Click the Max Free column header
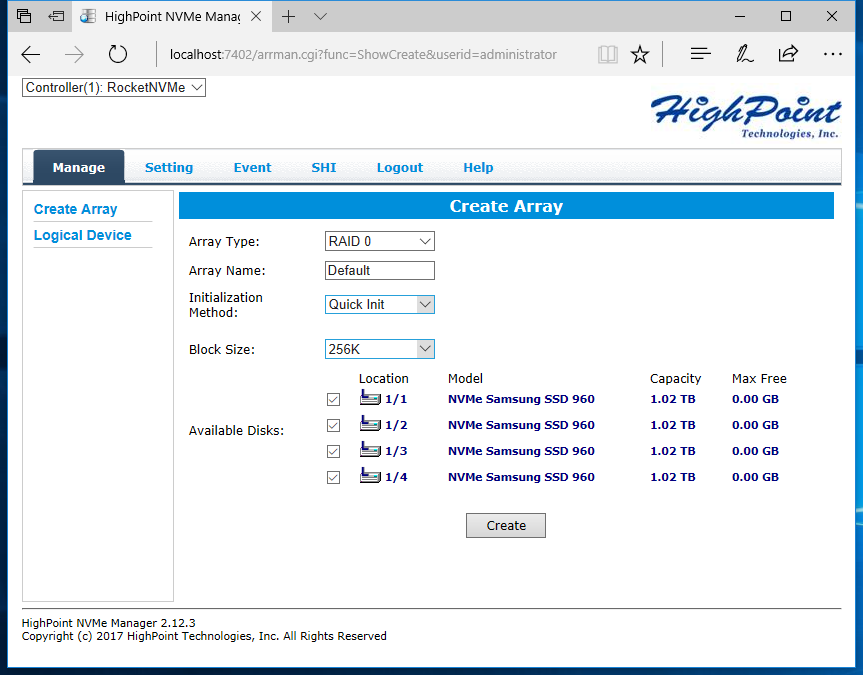 pyautogui.click(x=759, y=378)
